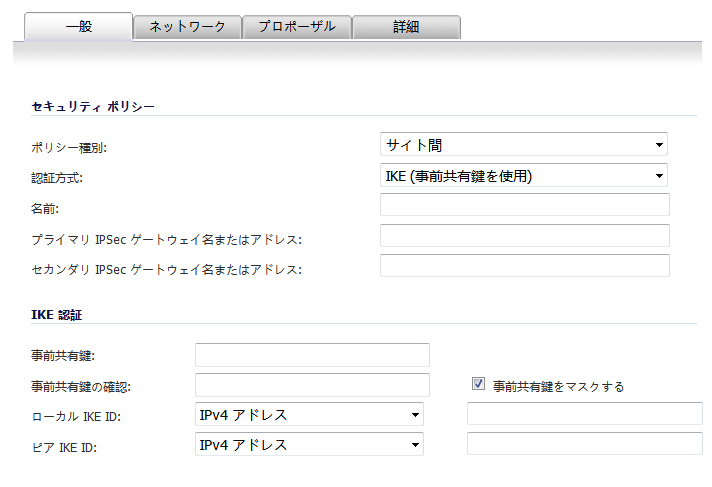This screenshot has height=487, width=712.
Task: Click the プライマリ IPSec ゲートウェイ field
Action: [x=524, y=235]
